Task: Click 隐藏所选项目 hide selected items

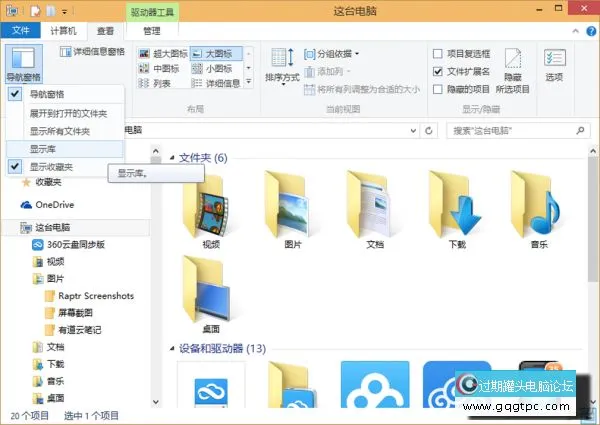Action: (x=512, y=71)
